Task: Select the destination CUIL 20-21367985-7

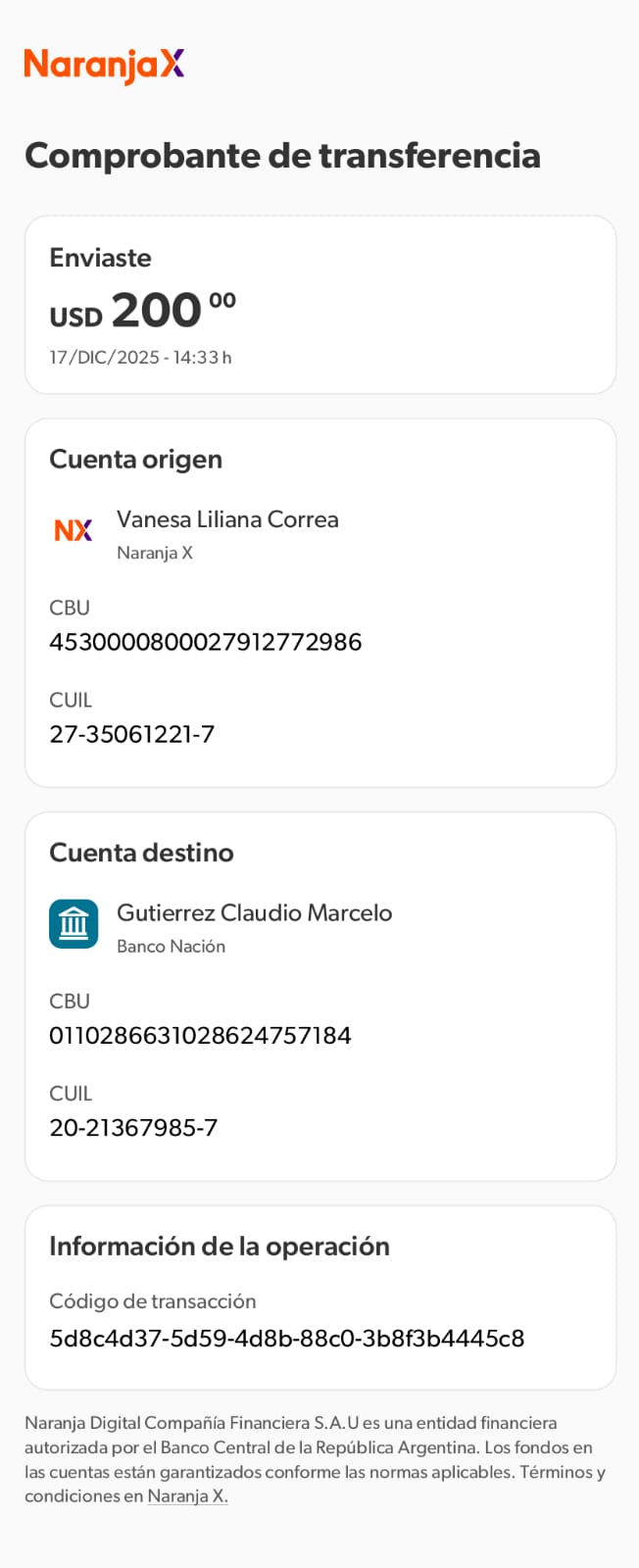Action: point(133,1128)
